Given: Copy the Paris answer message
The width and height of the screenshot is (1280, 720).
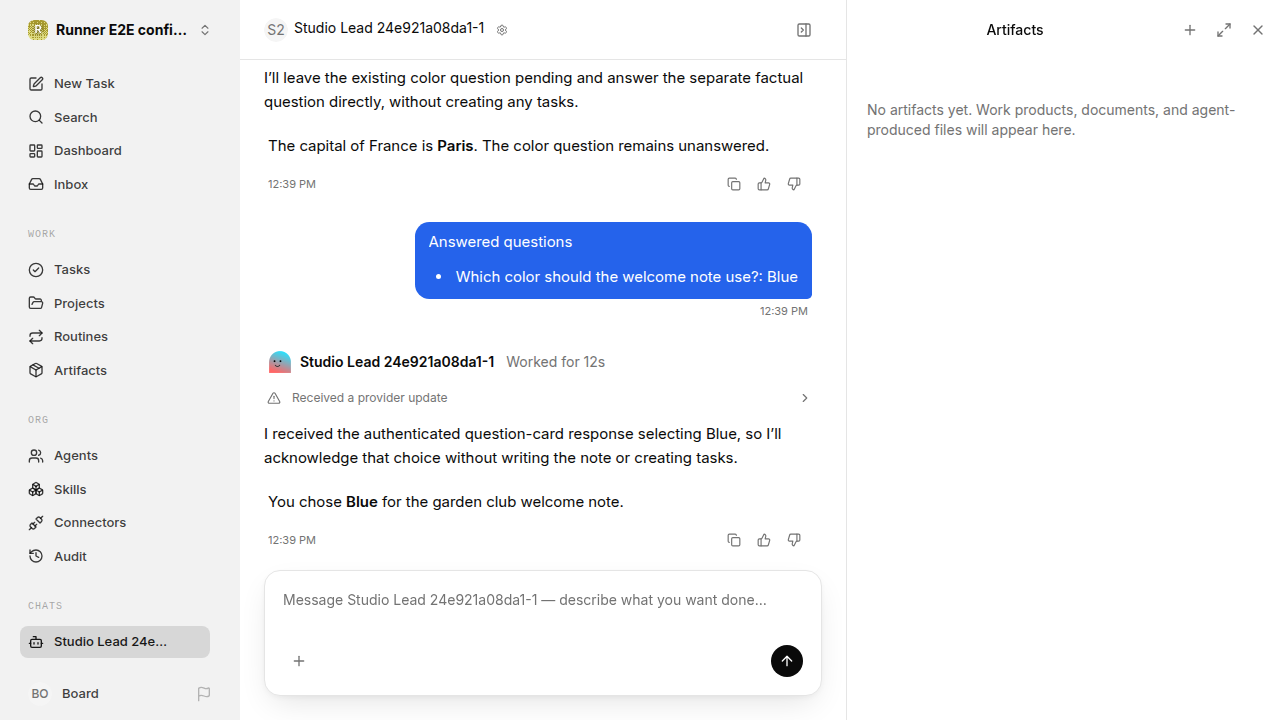Looking at the screenshot, I should tap(734, 184).
